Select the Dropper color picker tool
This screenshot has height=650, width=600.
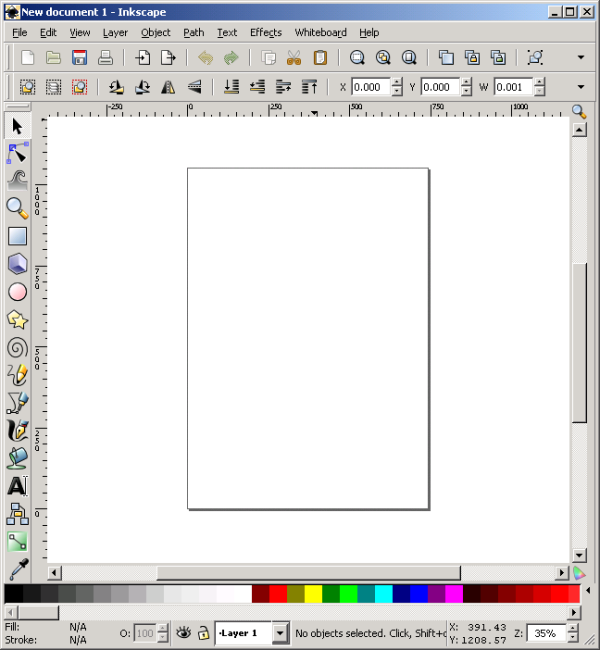point(19,569)
